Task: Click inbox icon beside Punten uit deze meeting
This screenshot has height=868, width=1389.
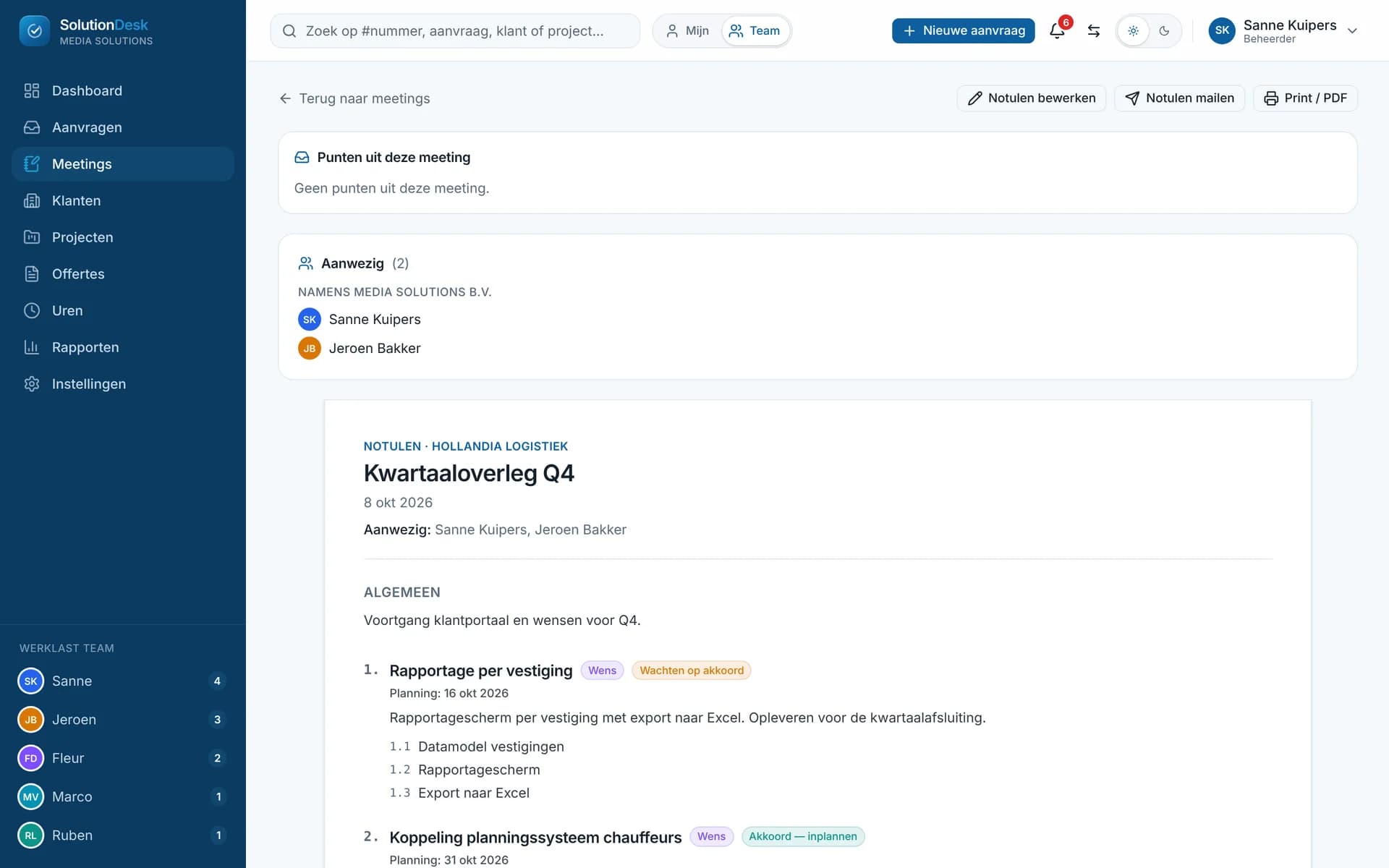Action: coord(302,158)
